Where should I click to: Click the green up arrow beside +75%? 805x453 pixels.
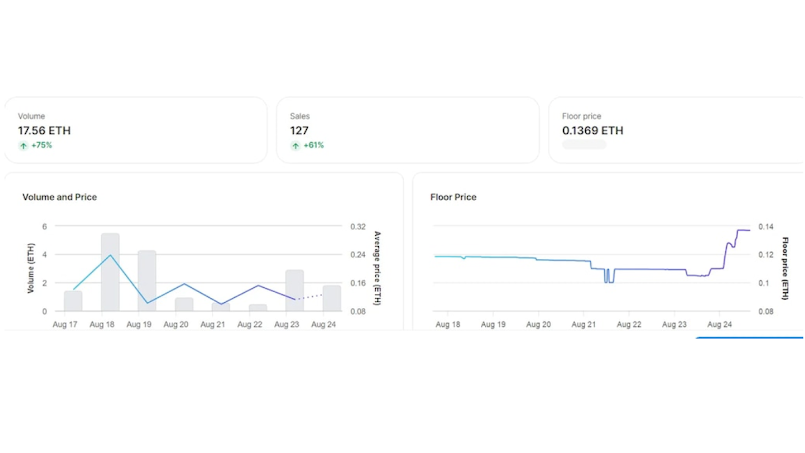coord(23,146)
